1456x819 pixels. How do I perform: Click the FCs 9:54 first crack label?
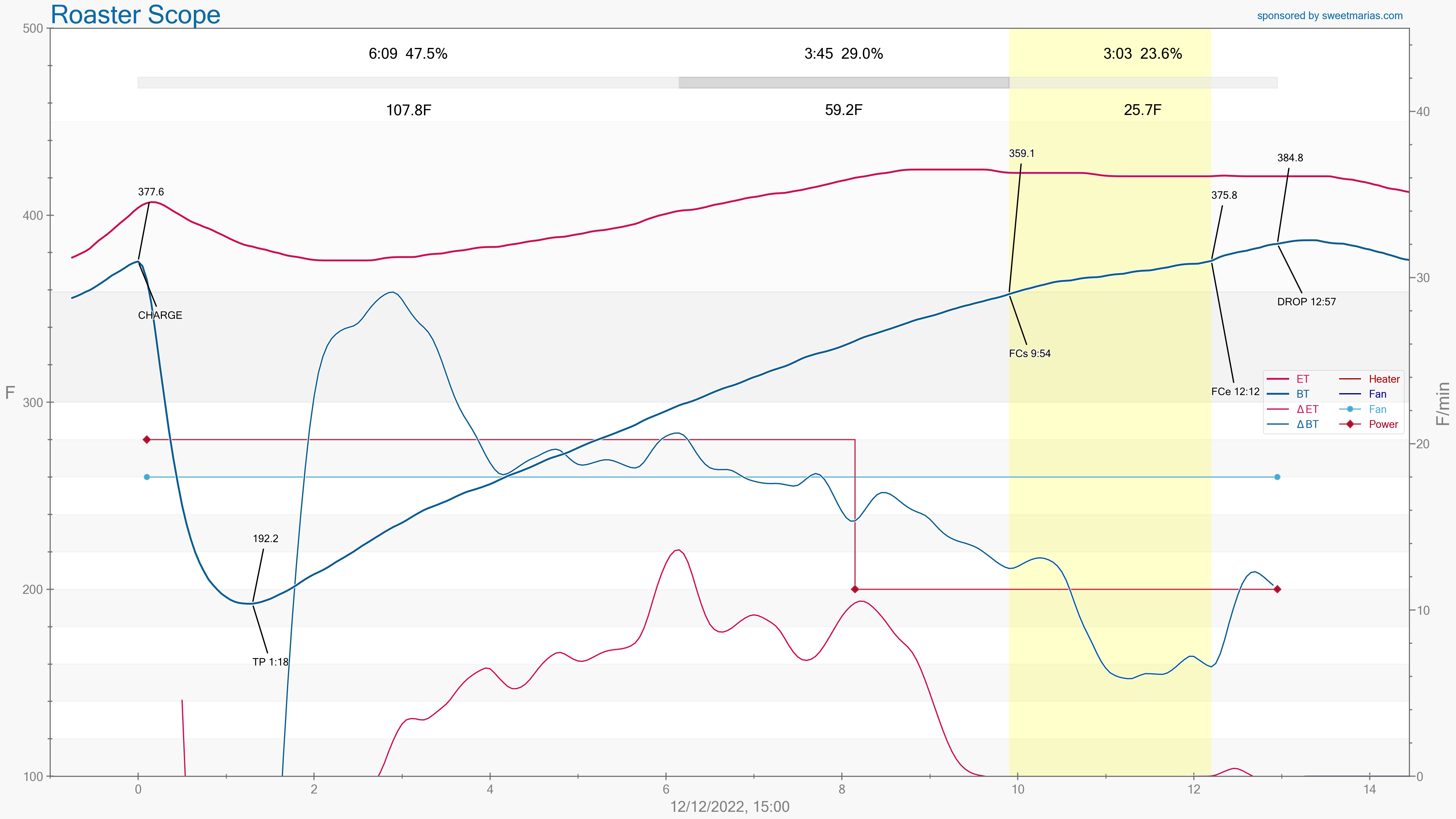(1030, 354)
